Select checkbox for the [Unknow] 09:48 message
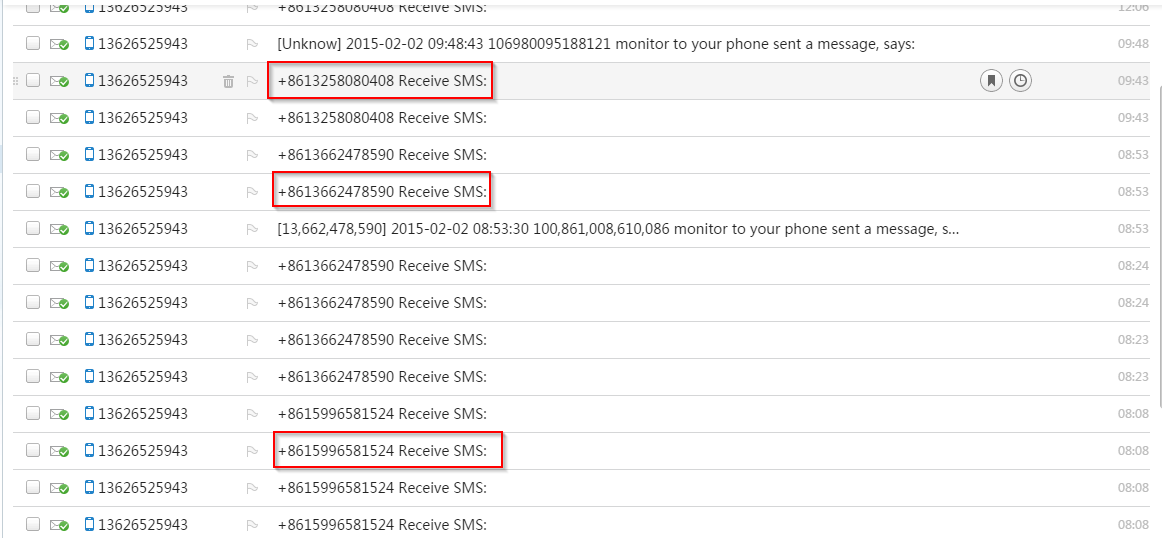This screenshot has height=538, width=1162. point(33,44)
